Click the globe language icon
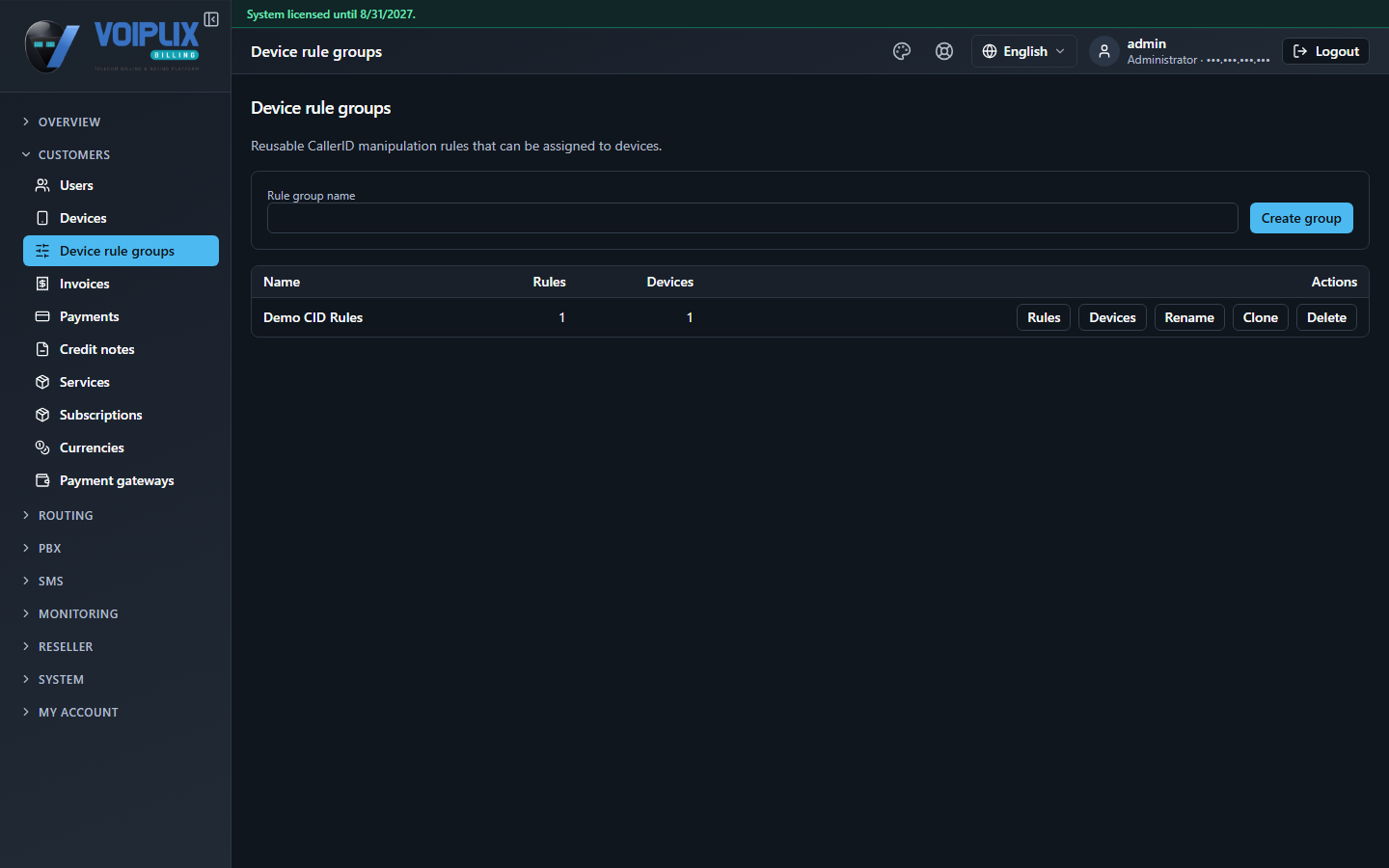The height and width of the screenshot is (868, 1389). pos(990,51)
